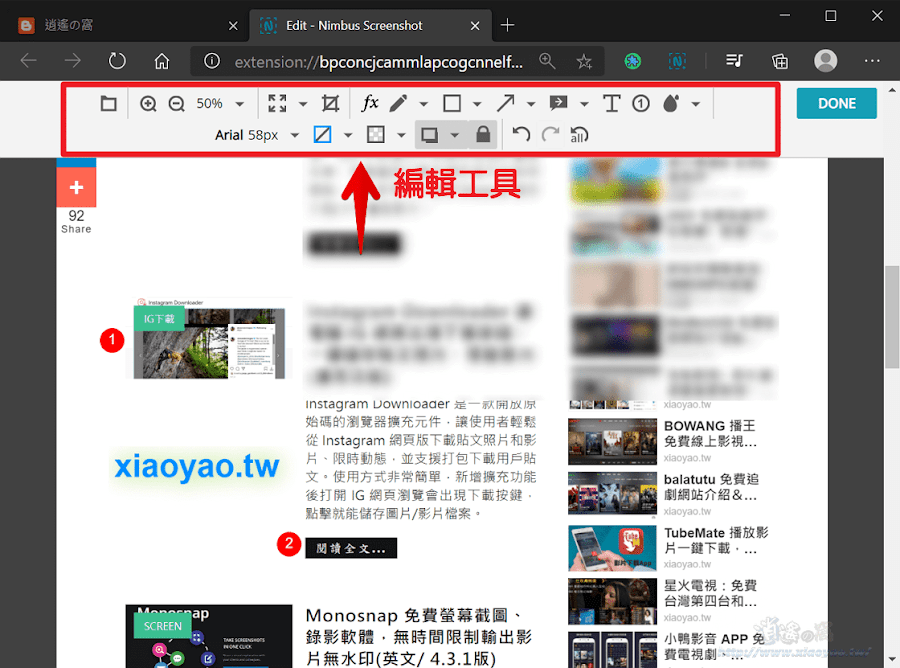Add page to favorites star
The height and width of the screenshot is (668, 900).
[584, 61]
